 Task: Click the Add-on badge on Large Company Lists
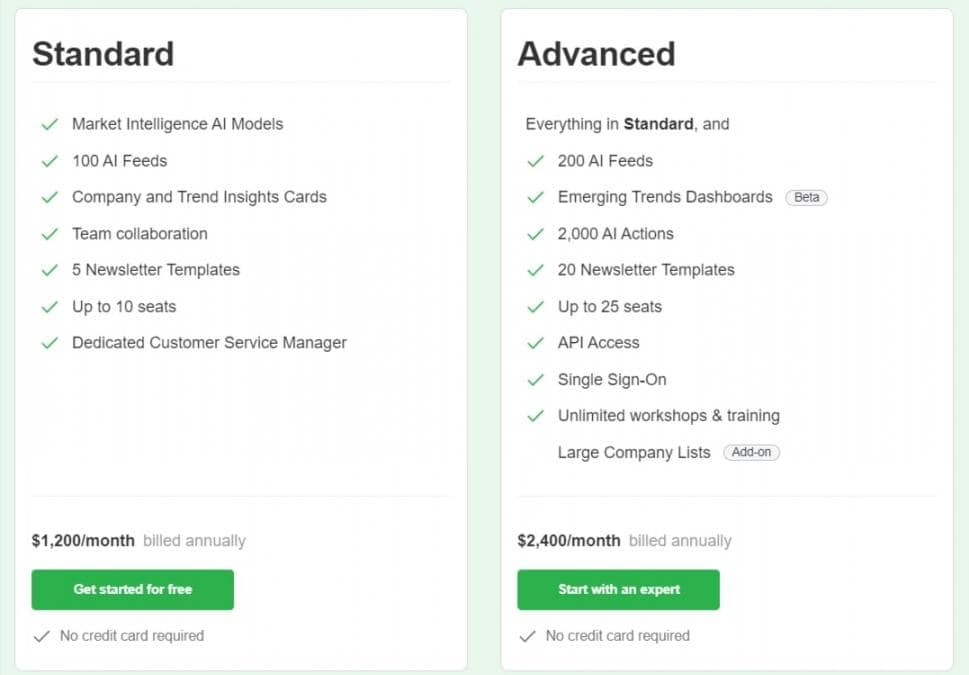click(x=751, y=452)
